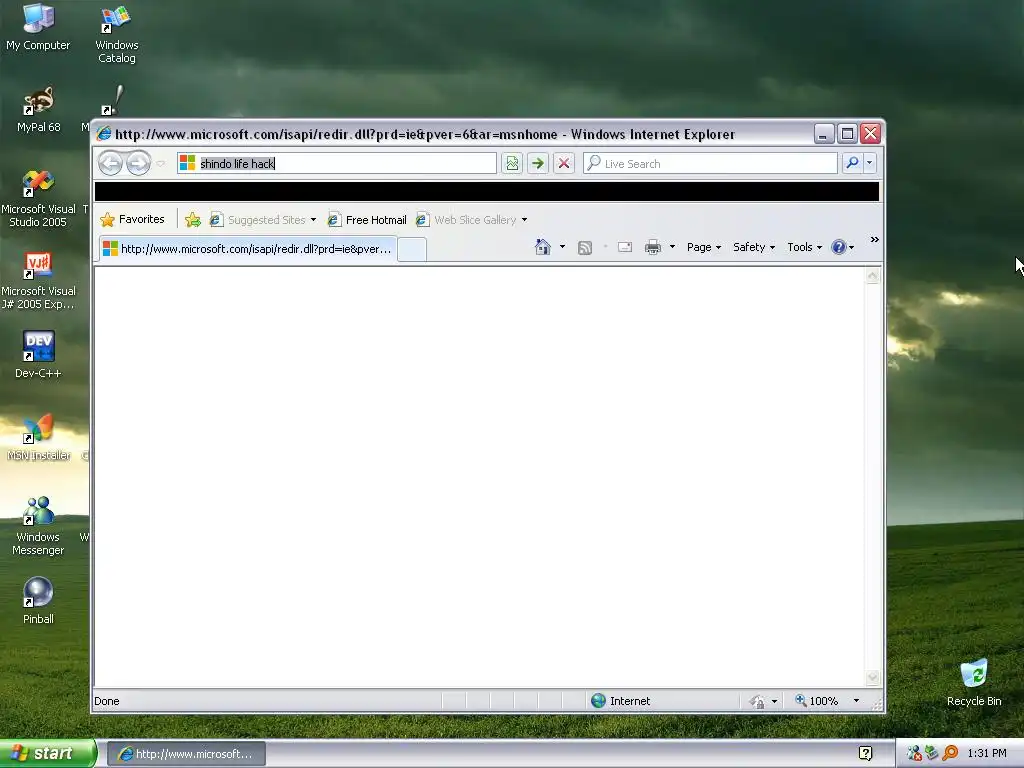Close the Internet Explorer window
The width and height of the screenshot is (1024, 768).
click(x=870, y=134)
